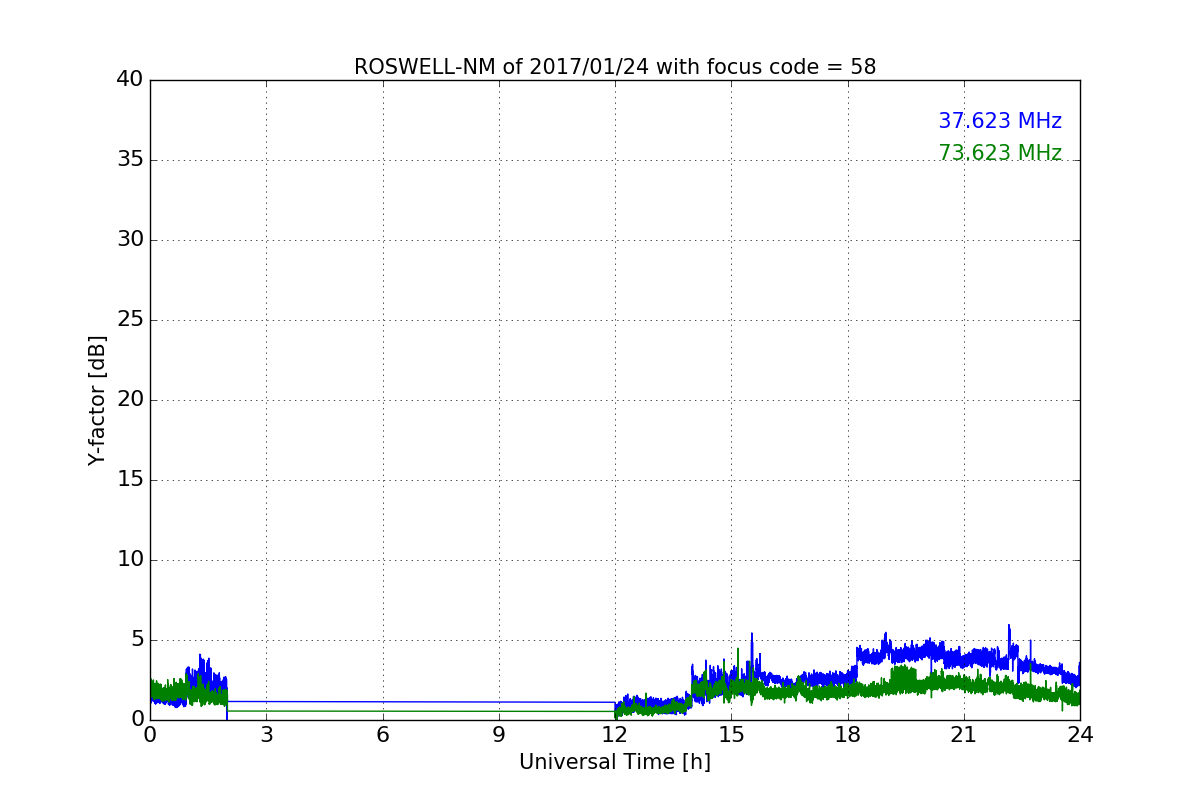Image resolution: width=1200 pixels, height=800 pixels.
Task: Click y-axis tick label '5'
Action: [x=137, y=639]
